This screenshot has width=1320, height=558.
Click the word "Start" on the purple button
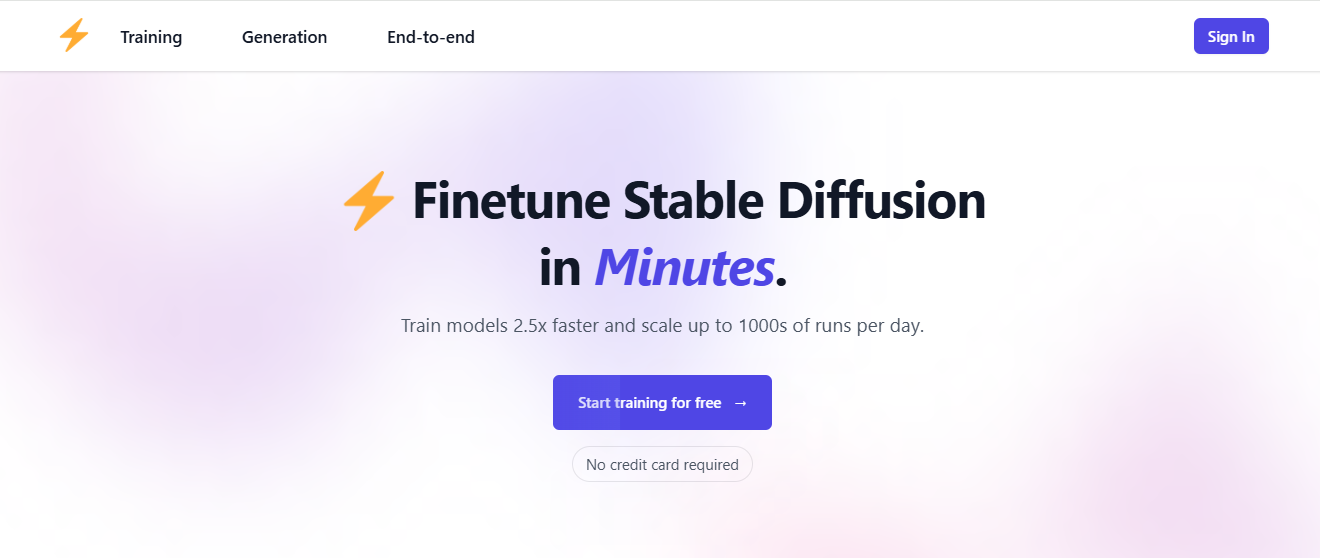594,403
